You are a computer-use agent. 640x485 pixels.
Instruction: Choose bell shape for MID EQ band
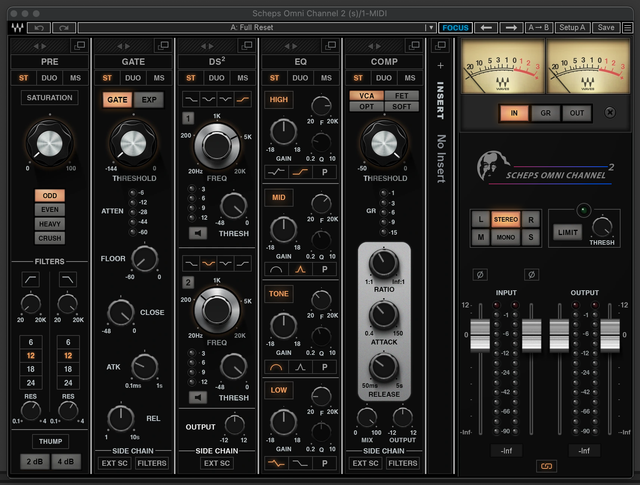(x=300, y=269)
